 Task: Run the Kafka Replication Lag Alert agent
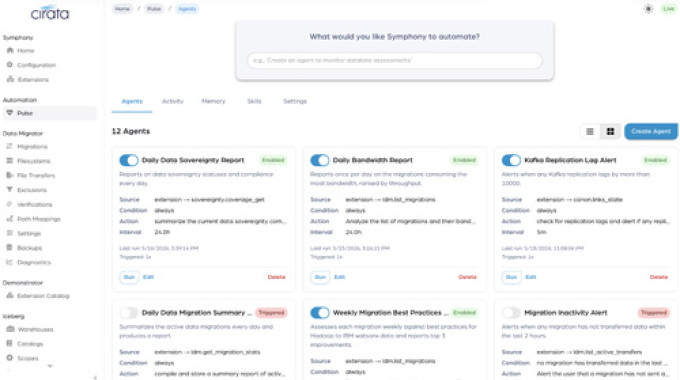click(x=511, y=277)
